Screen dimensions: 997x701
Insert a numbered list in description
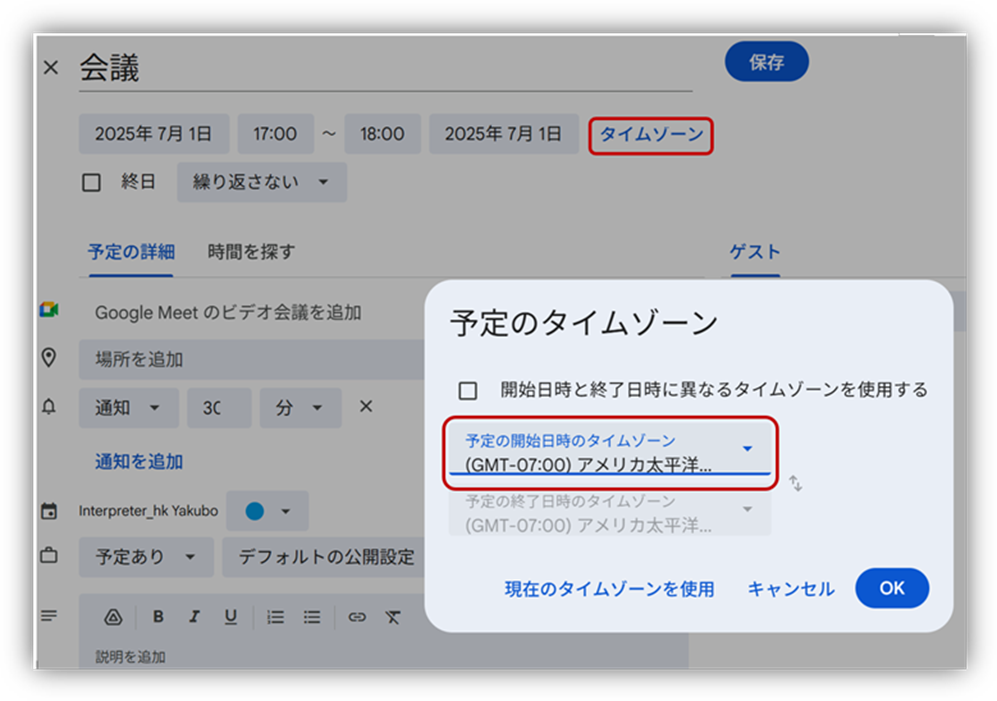pyautogui.click(x=276, y=617)
